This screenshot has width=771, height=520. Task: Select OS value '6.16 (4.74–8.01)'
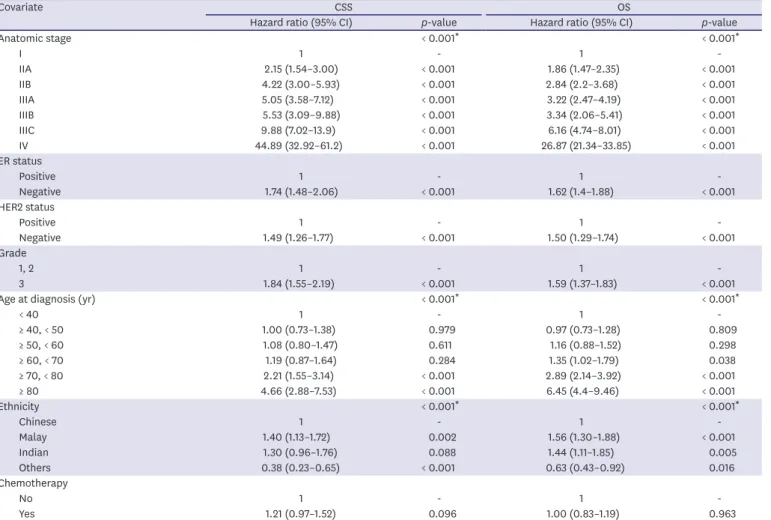584,130
